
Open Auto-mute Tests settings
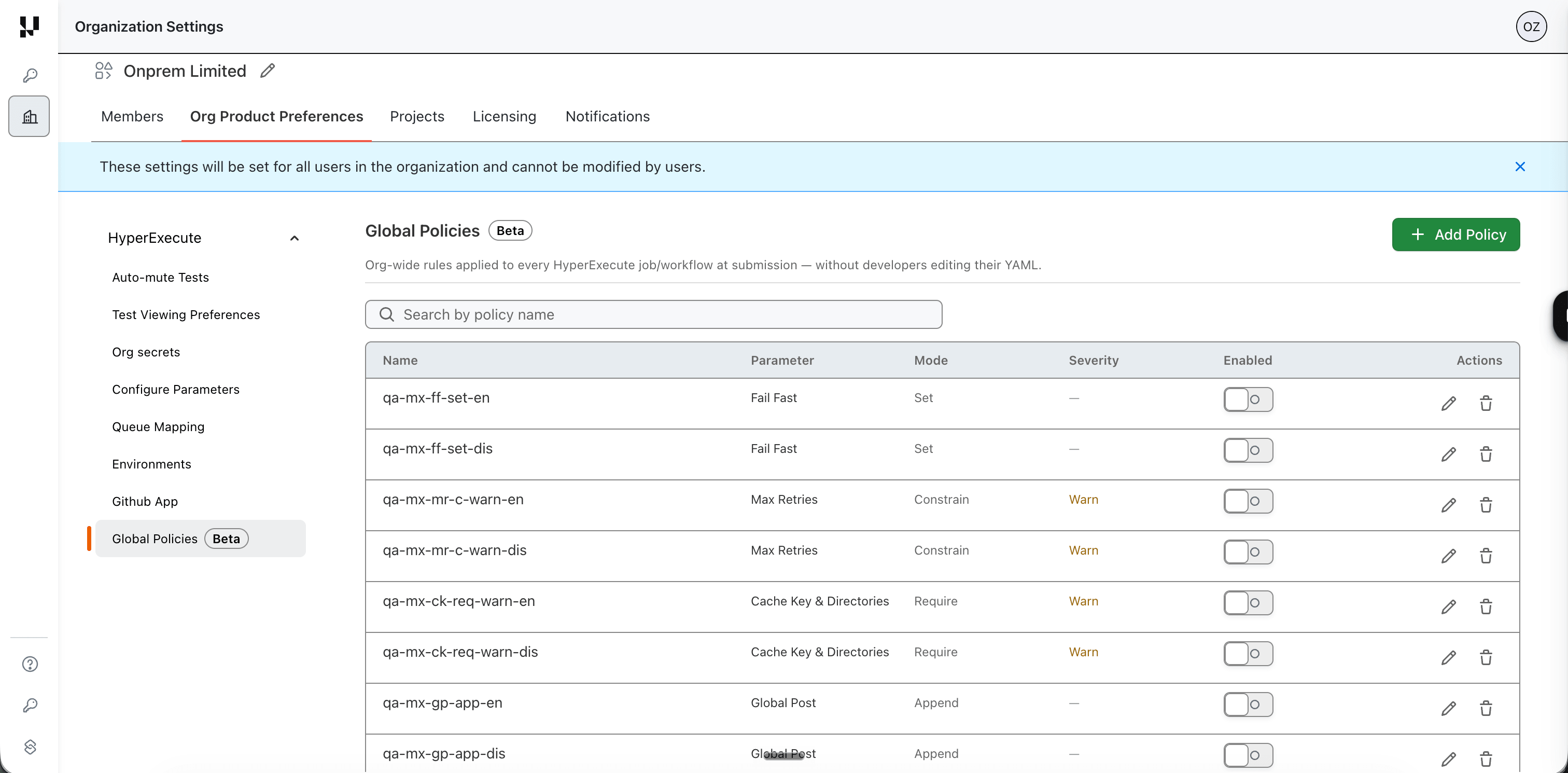pyautogui.click(x=160, y=277)
